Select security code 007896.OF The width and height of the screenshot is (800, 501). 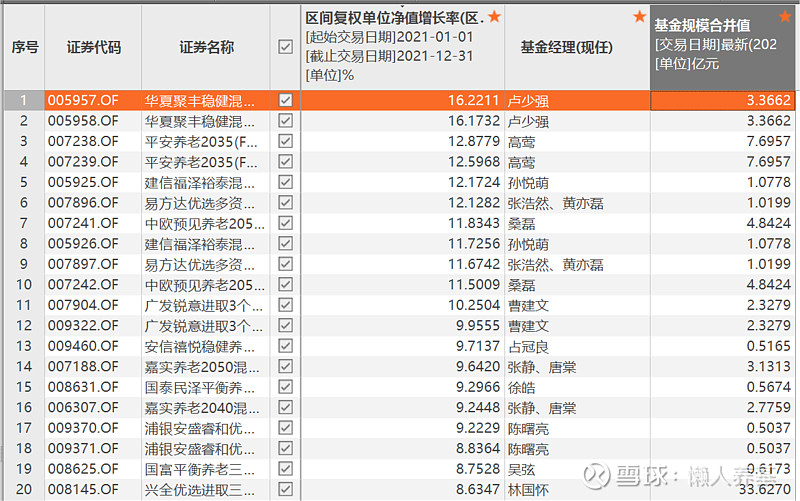(x=83, y=203)
